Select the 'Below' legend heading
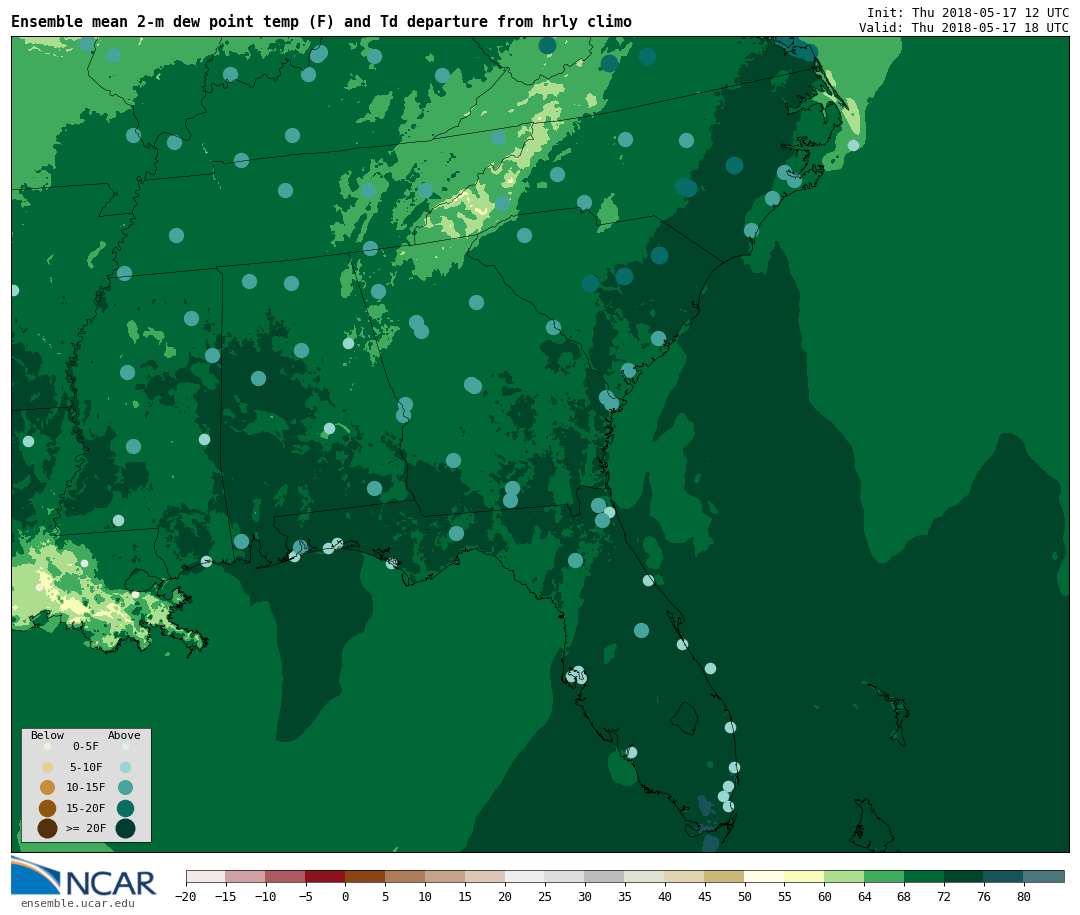 pos(47,735)
